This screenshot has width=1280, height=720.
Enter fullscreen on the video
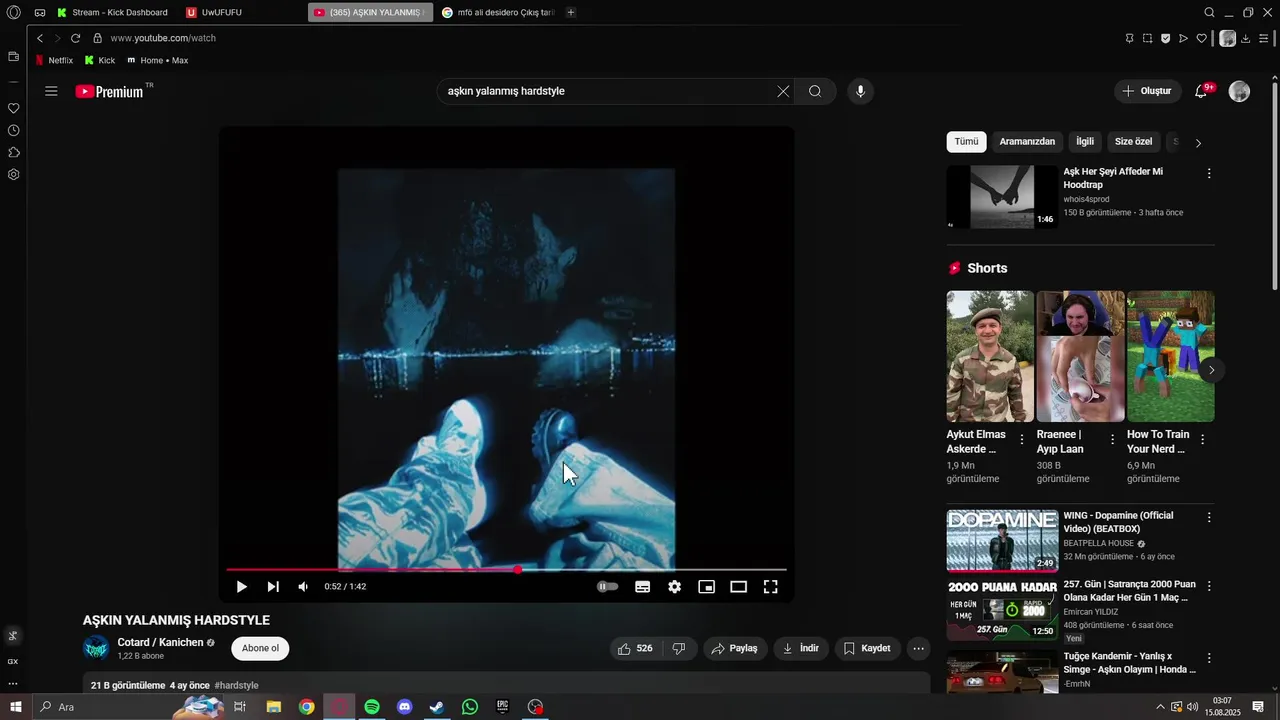771,587
